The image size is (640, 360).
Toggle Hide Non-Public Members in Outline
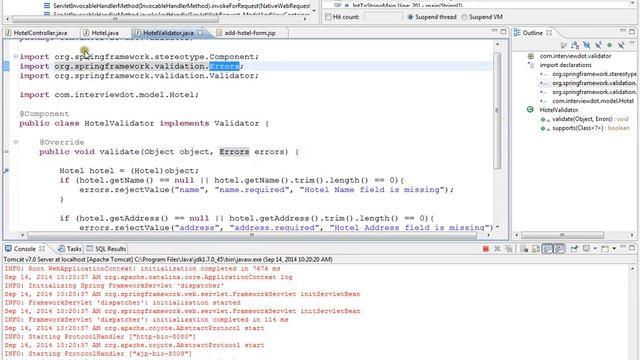click(x=609, y=45)
